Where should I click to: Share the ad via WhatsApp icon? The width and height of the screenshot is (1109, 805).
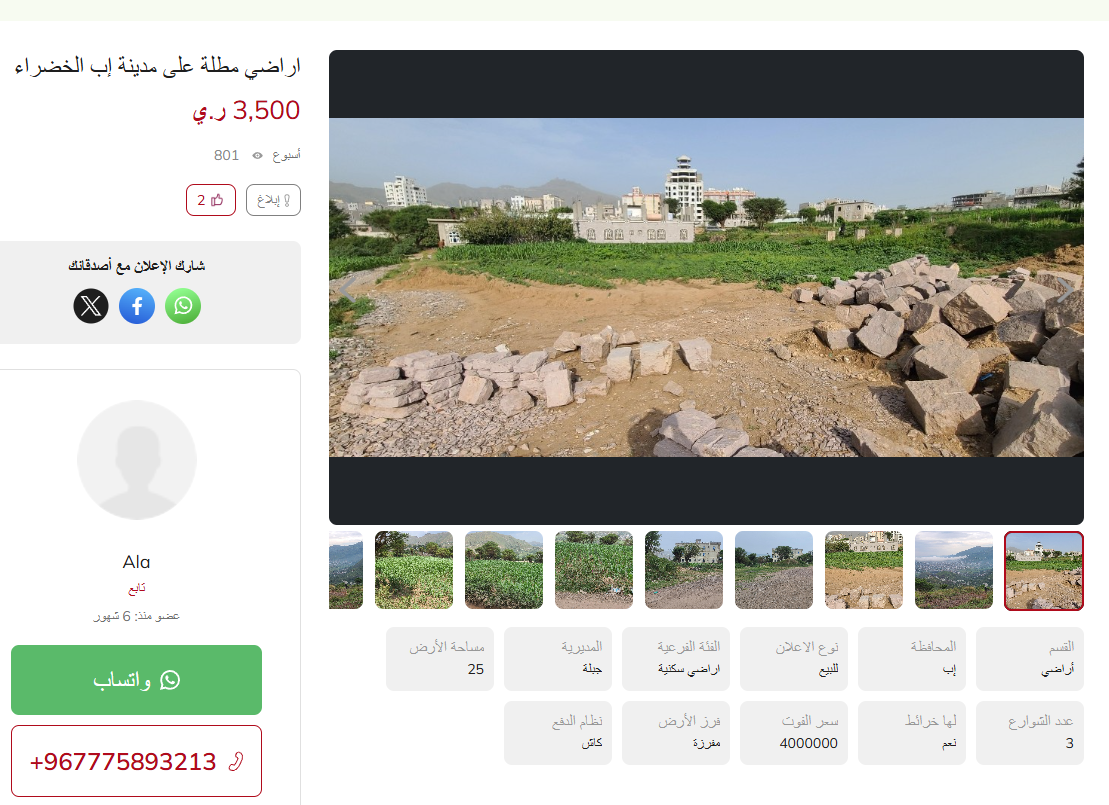click(183, 306)
